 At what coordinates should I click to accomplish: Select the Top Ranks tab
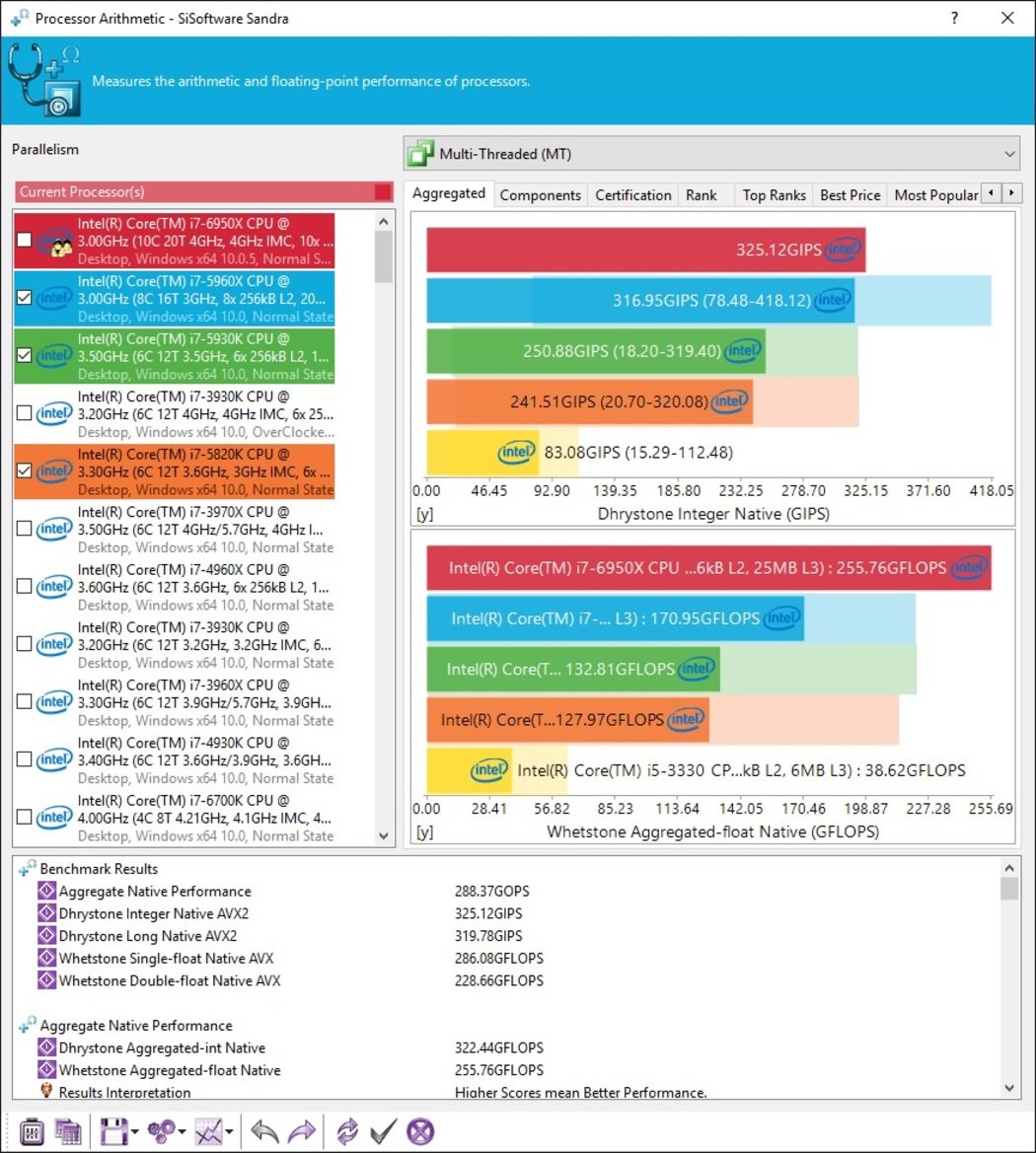pos(774,195)
